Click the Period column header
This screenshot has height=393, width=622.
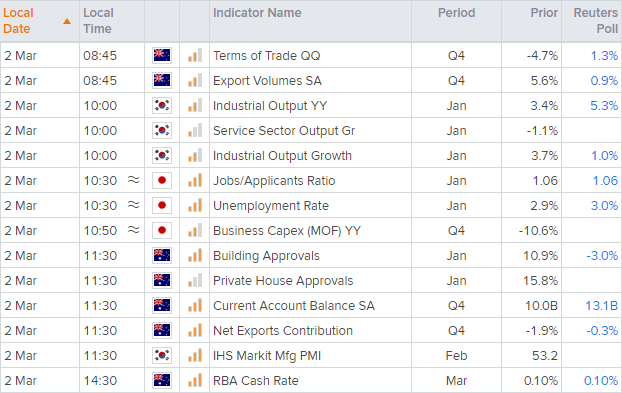point(456,13)
